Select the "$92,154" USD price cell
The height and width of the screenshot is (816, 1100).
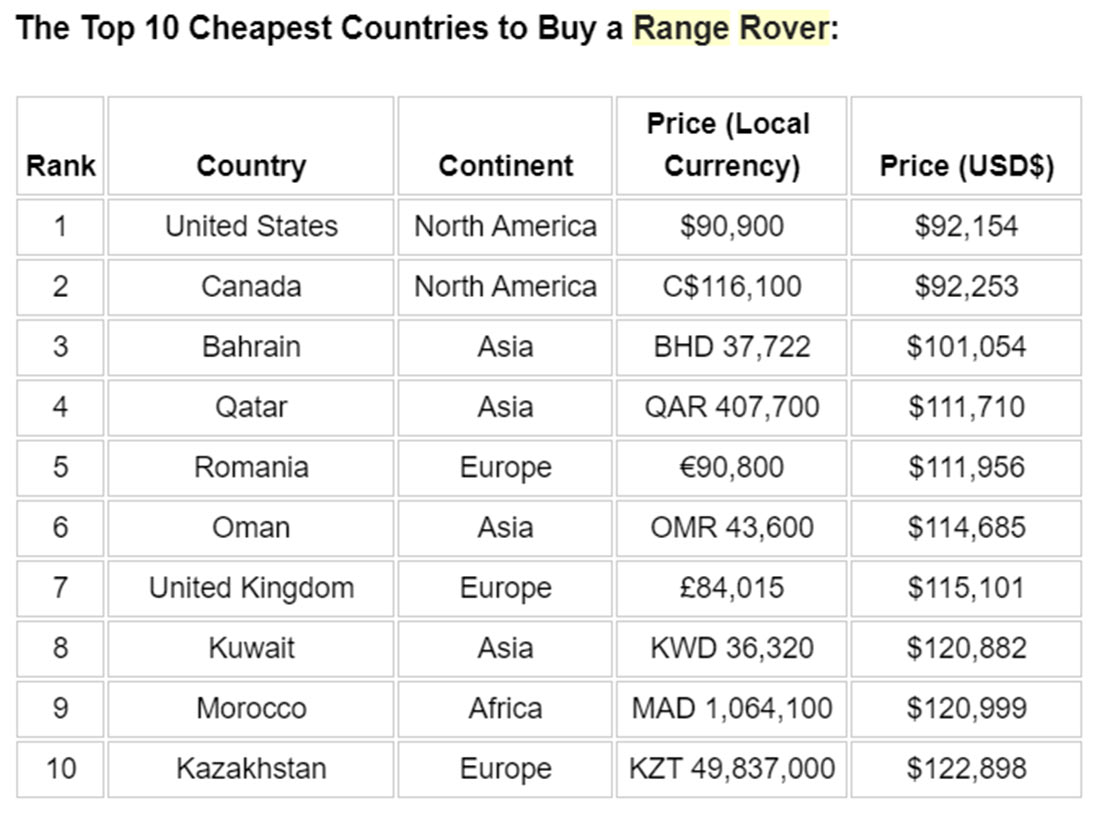click(x=966, y=227)
